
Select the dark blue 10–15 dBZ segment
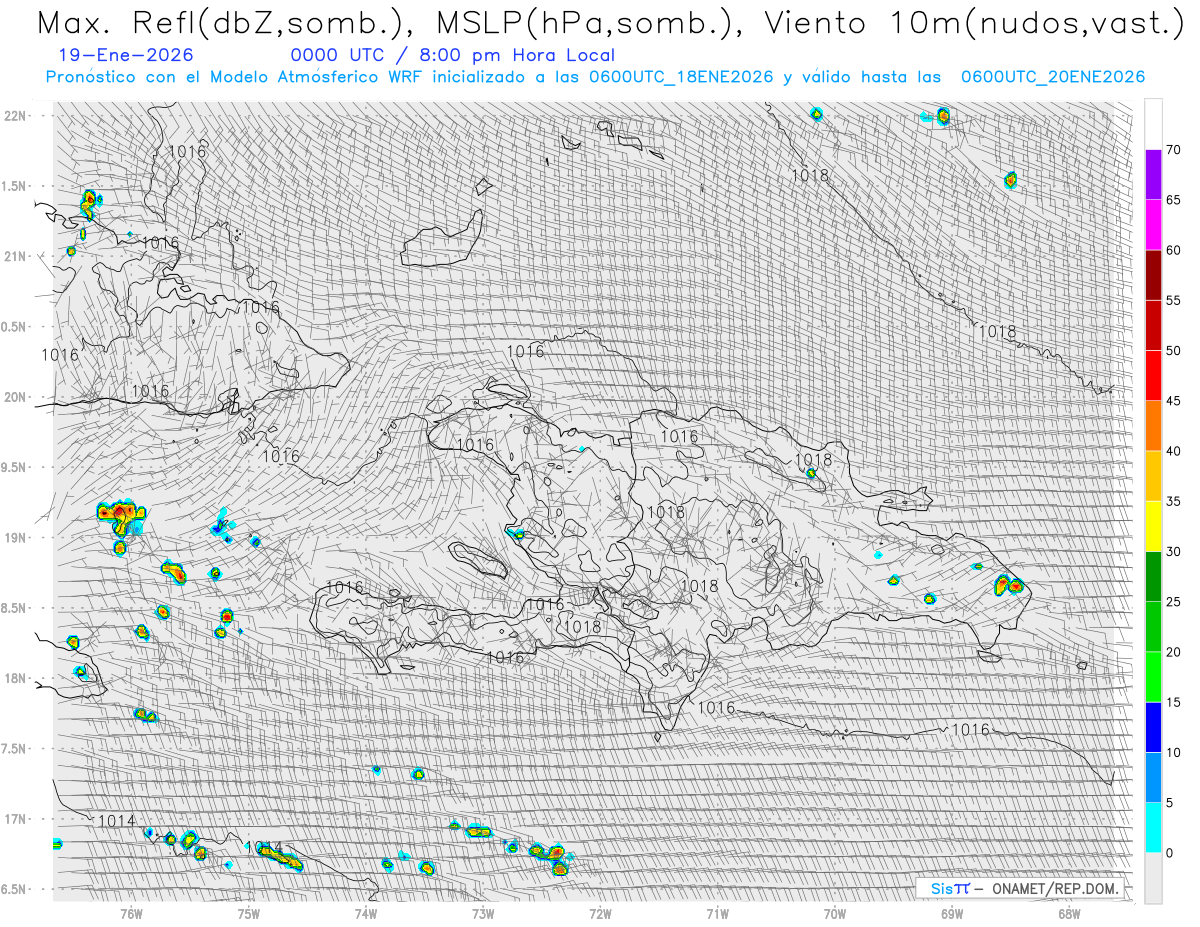coord(1153,727)
